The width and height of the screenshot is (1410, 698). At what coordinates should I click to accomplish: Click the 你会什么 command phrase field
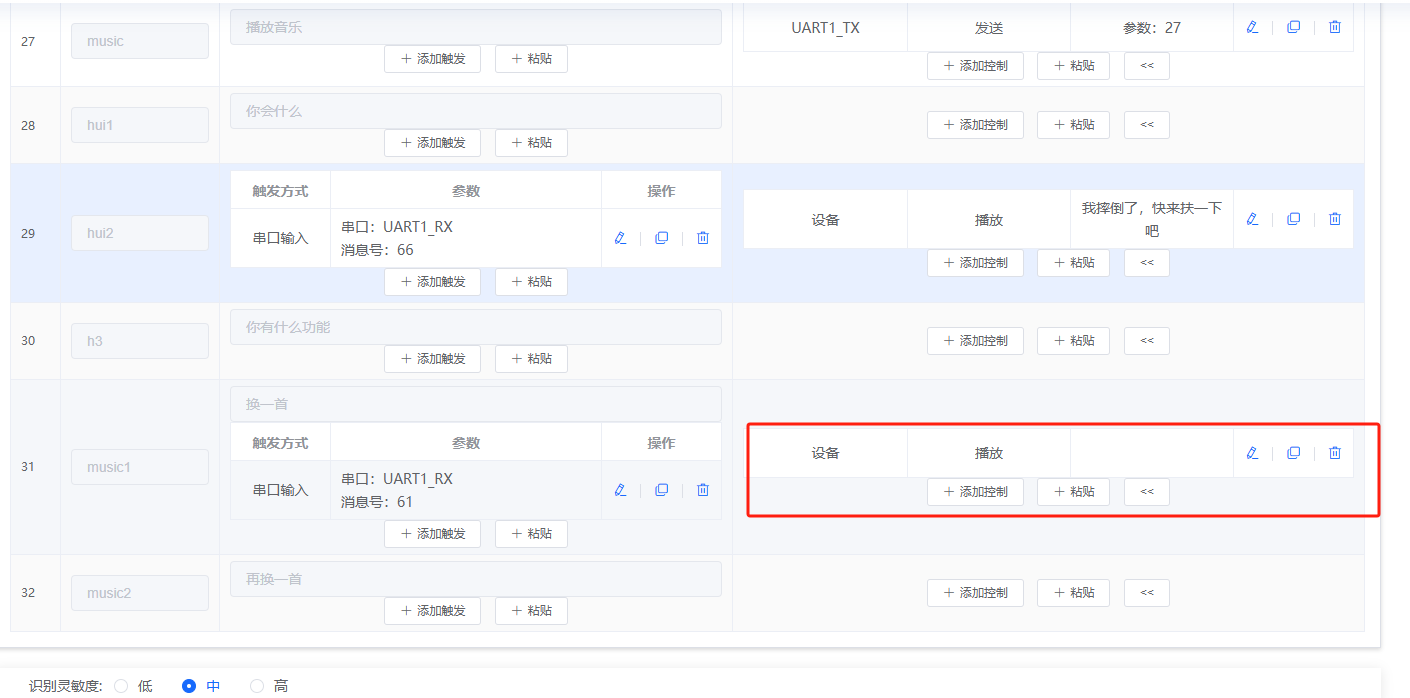[475, 111]
